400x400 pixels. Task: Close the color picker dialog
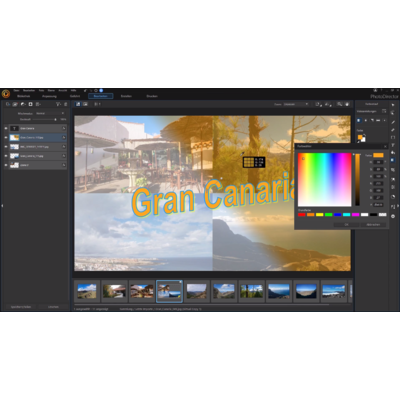(385, 146)
